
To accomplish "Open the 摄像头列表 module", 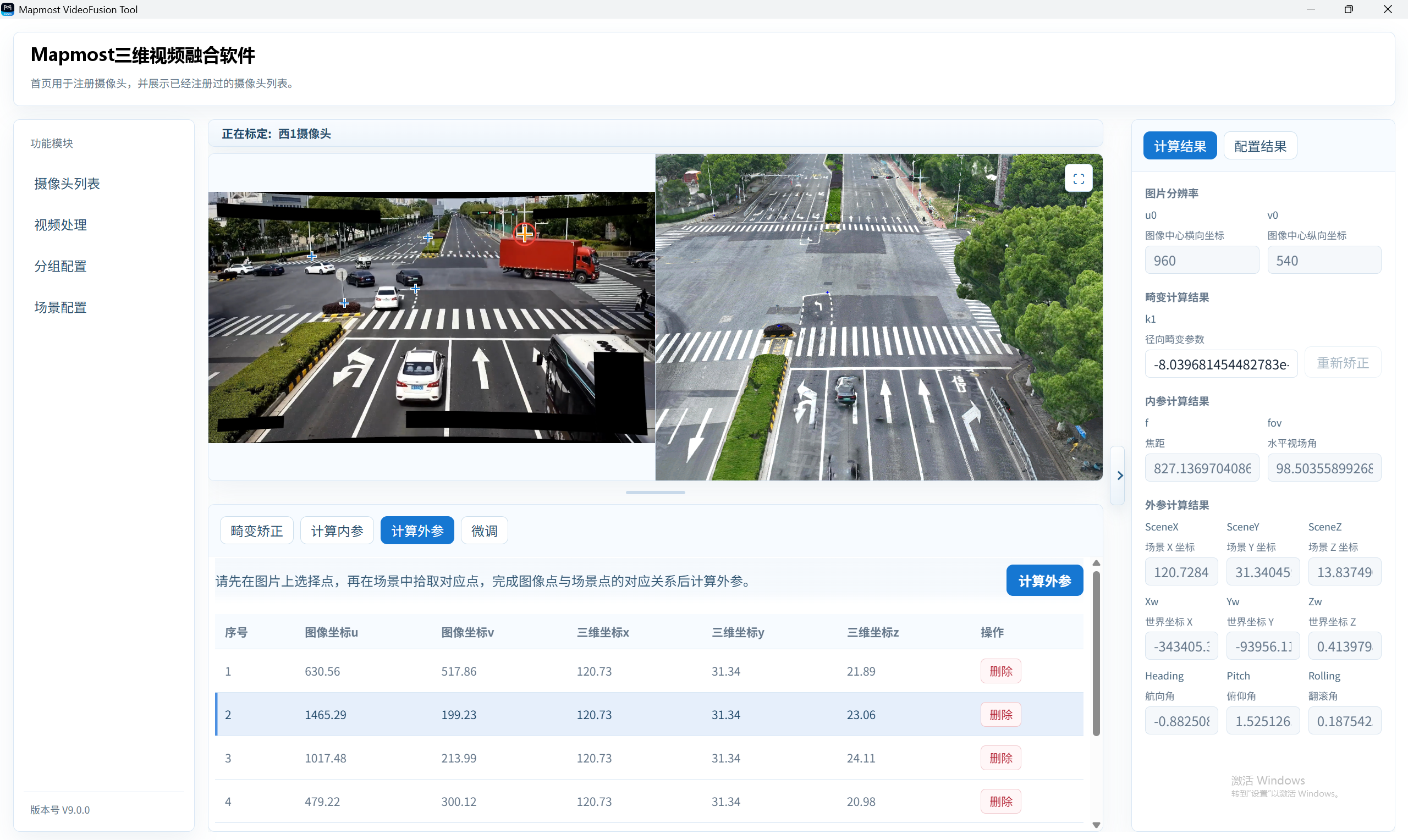I will click(x=67, y=184).
